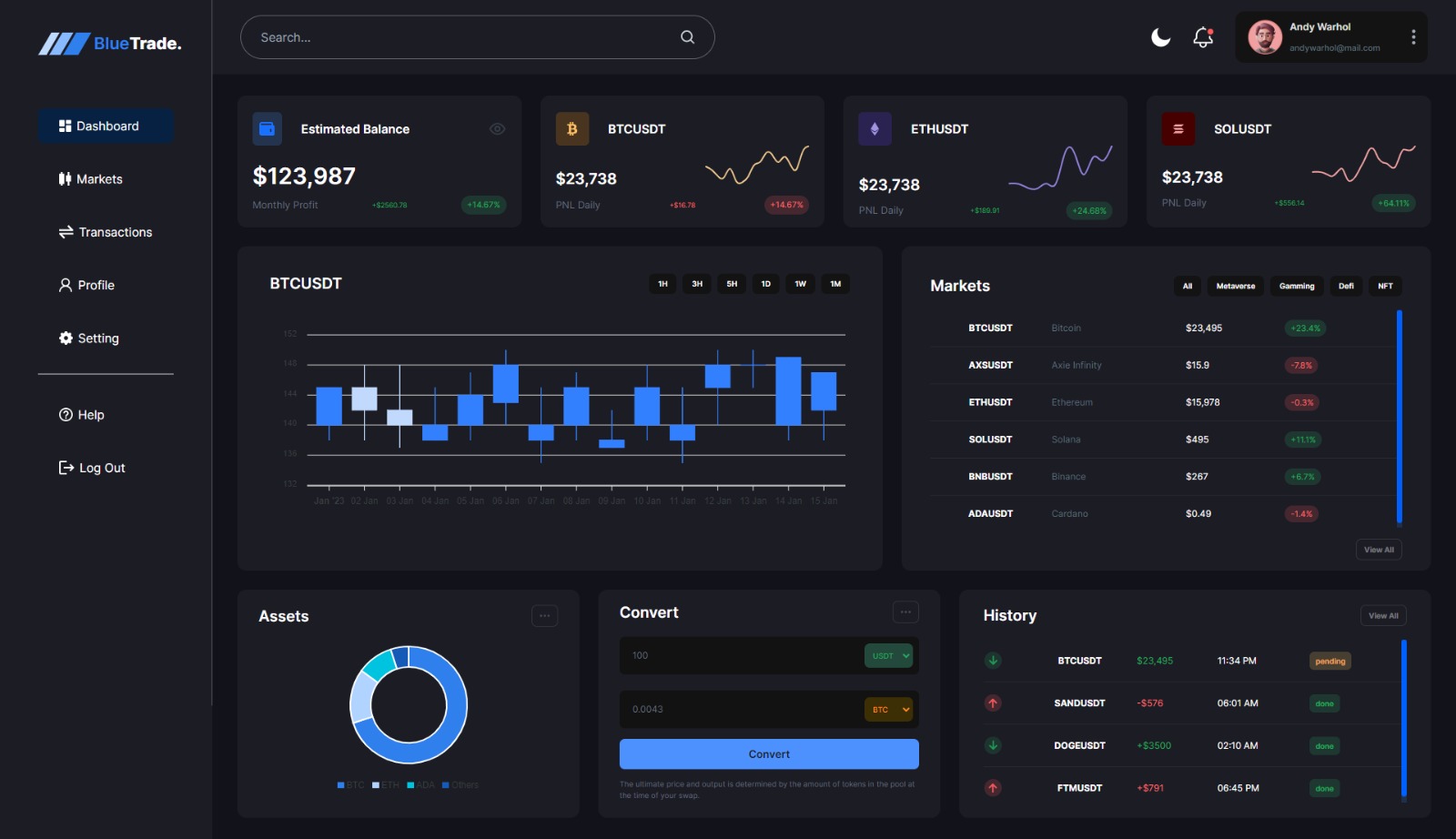This screenshot has height=839, width=1456.
Task: Select Markets from the sidebar
Action: [x=99, y=178]
